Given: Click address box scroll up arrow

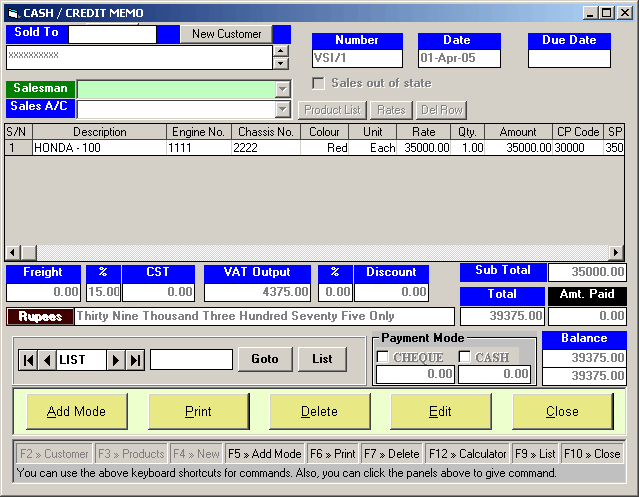Looking at the screenshot, I should pos(281,50).
